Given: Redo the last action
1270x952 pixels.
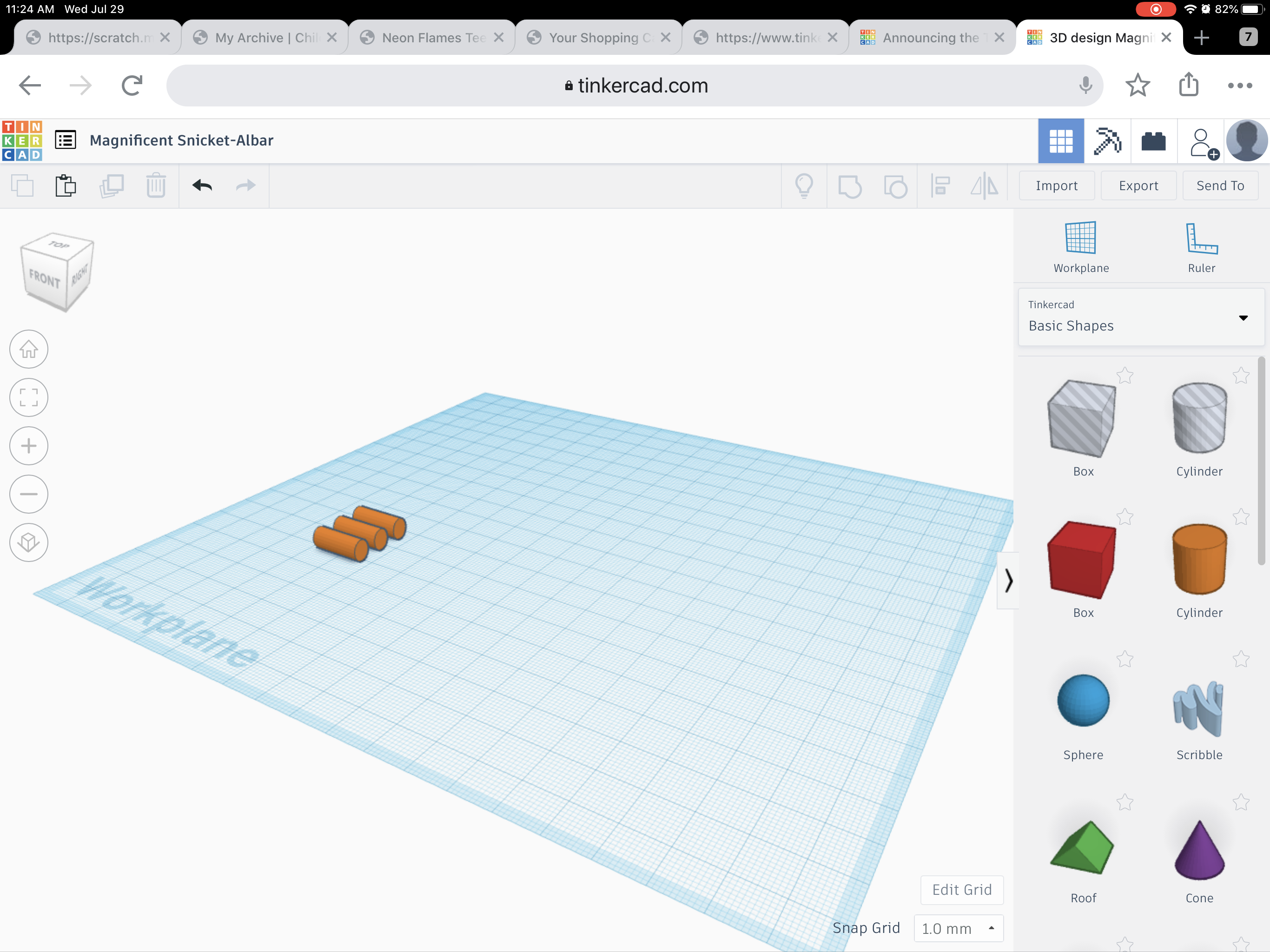Looking at the screenshot, I should coord(246,185).
